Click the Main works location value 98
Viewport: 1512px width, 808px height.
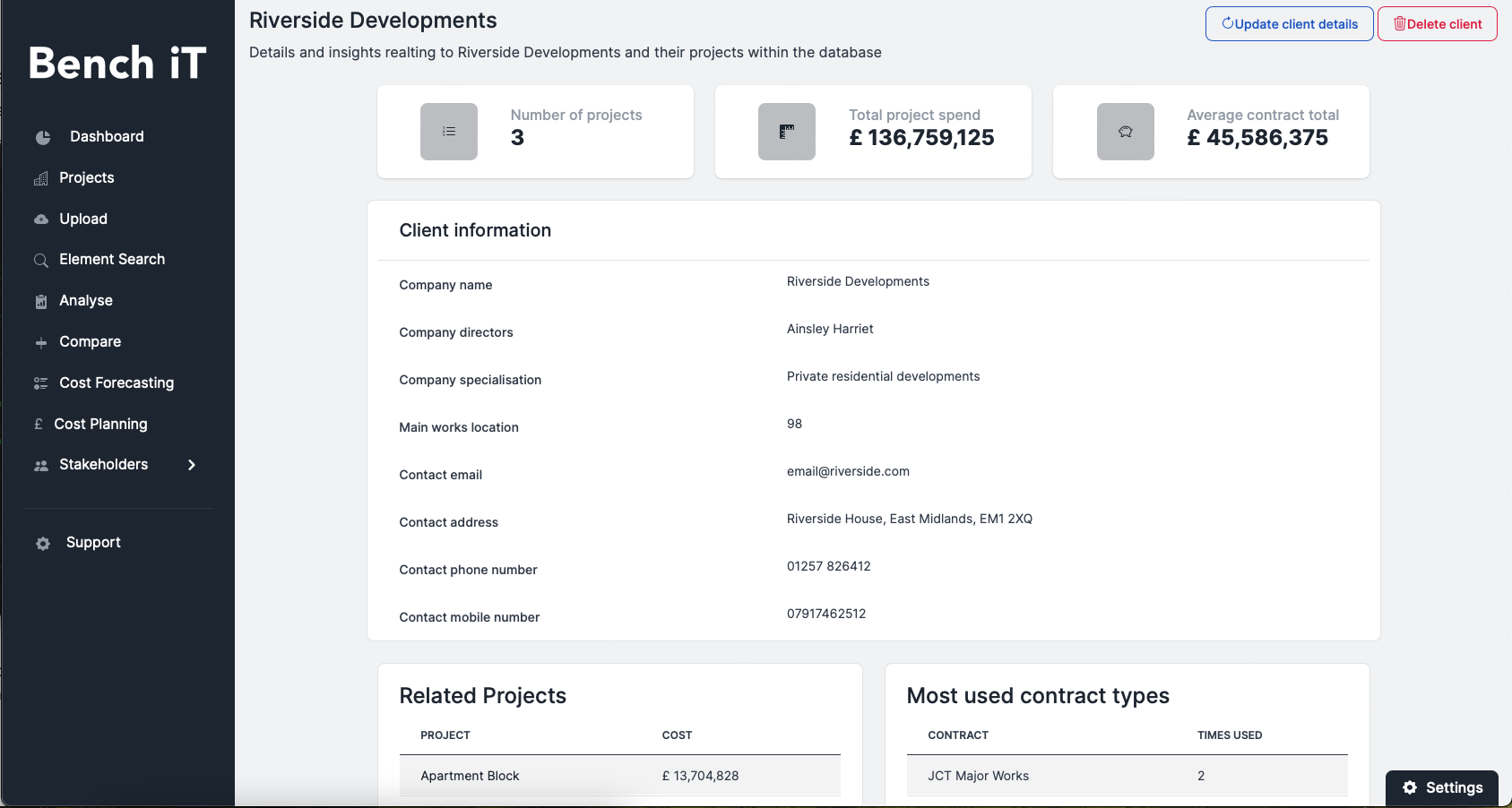point(795,424)
